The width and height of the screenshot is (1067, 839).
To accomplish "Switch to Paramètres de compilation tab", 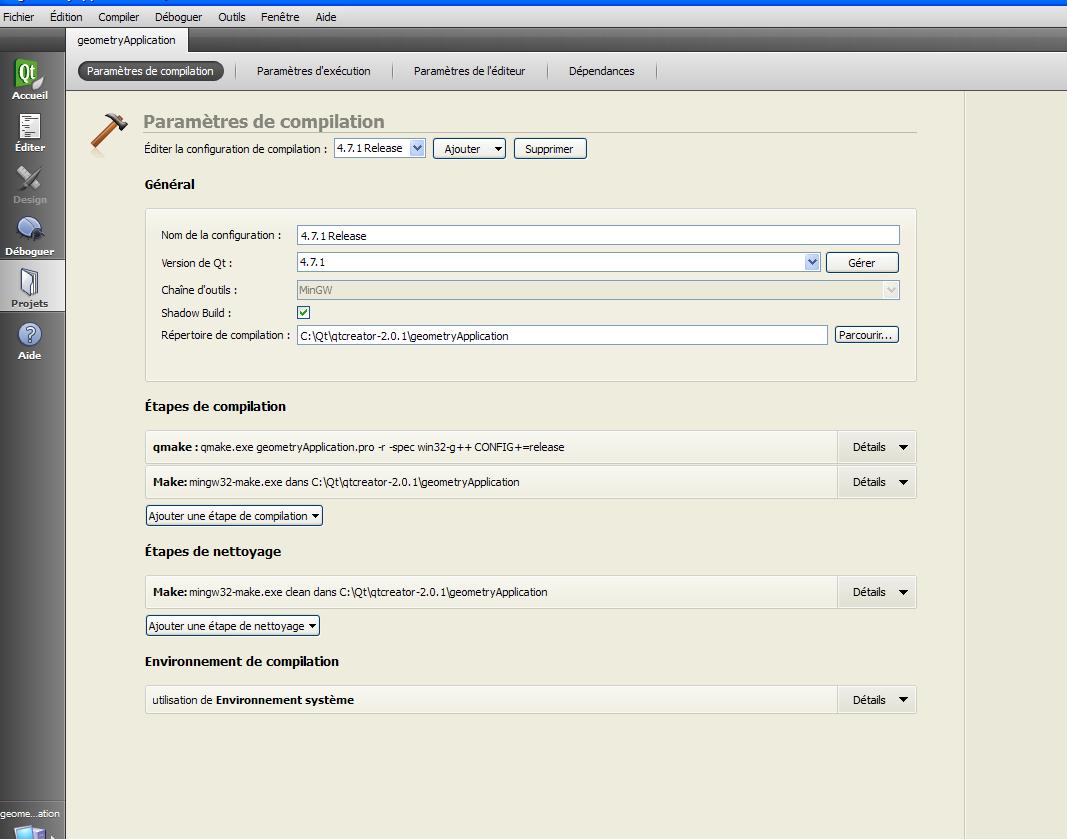I will (150, 71).
